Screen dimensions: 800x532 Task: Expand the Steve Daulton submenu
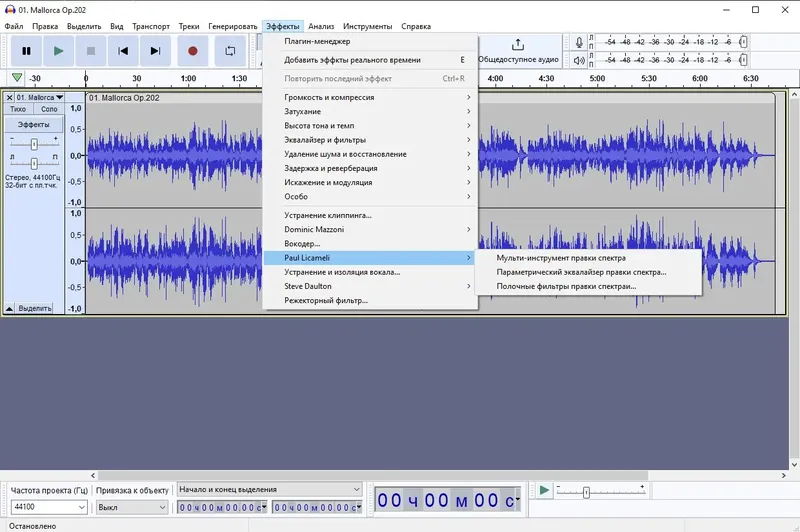(370, 286)
